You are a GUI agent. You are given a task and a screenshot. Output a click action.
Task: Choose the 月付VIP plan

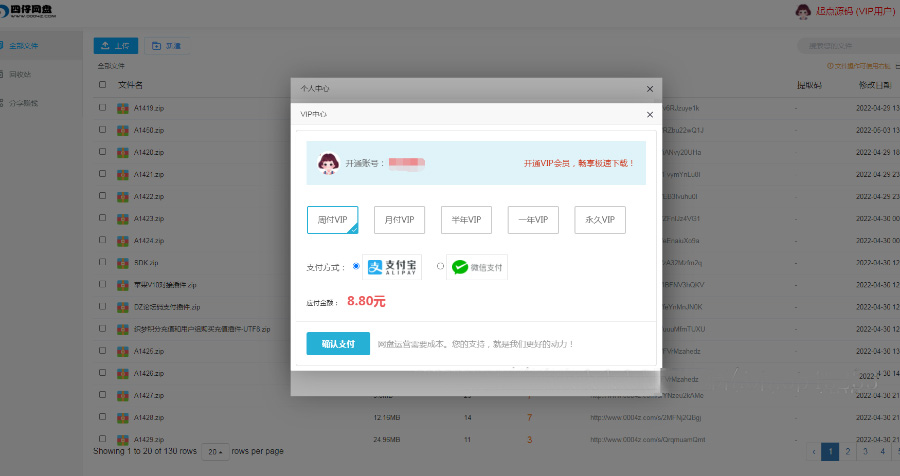[400, 219]
